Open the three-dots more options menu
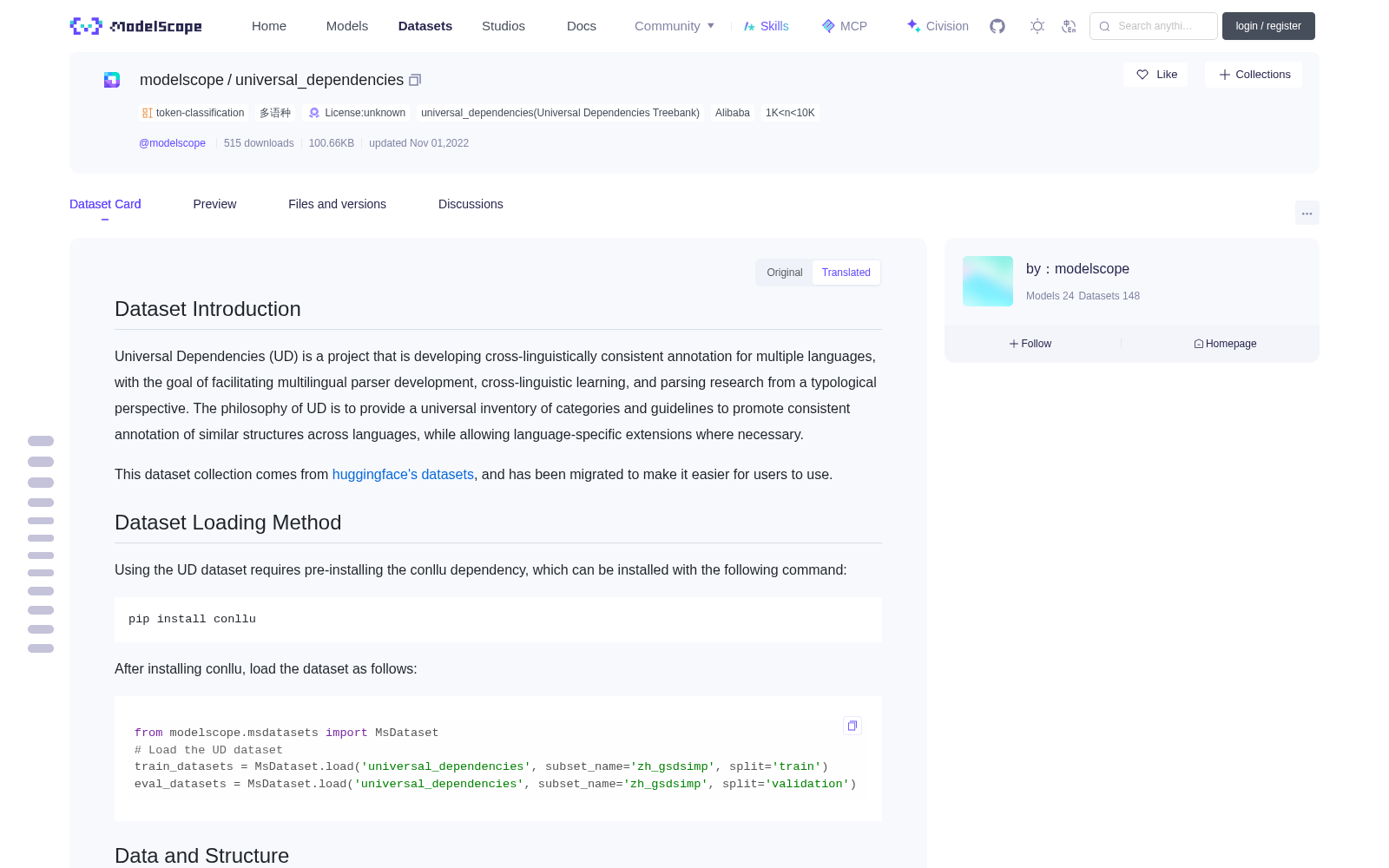The height and width of the screenshot is (868, 1389). tap(1307, 213)
